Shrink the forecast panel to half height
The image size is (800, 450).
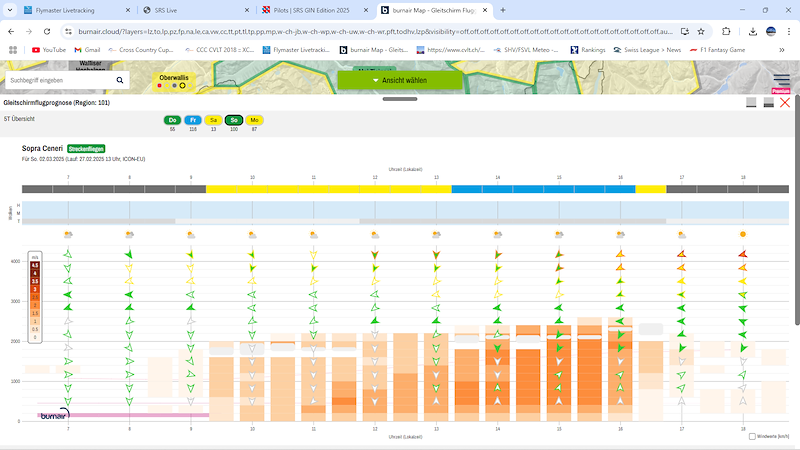click(x=751, y=103)
